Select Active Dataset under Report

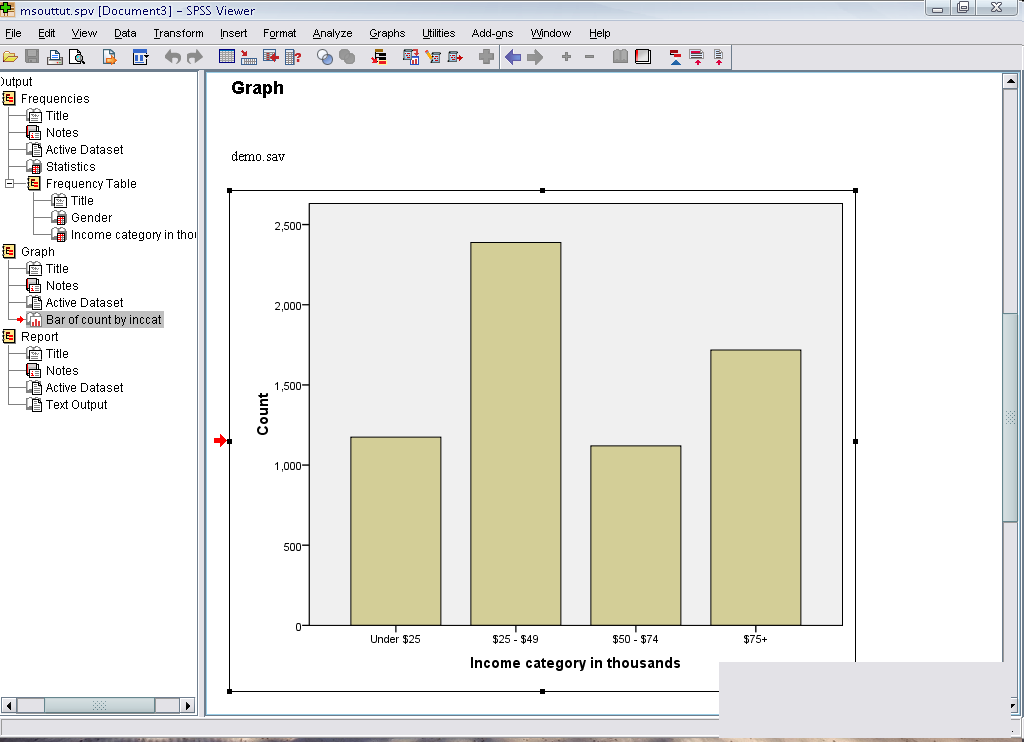coord(84,387)
